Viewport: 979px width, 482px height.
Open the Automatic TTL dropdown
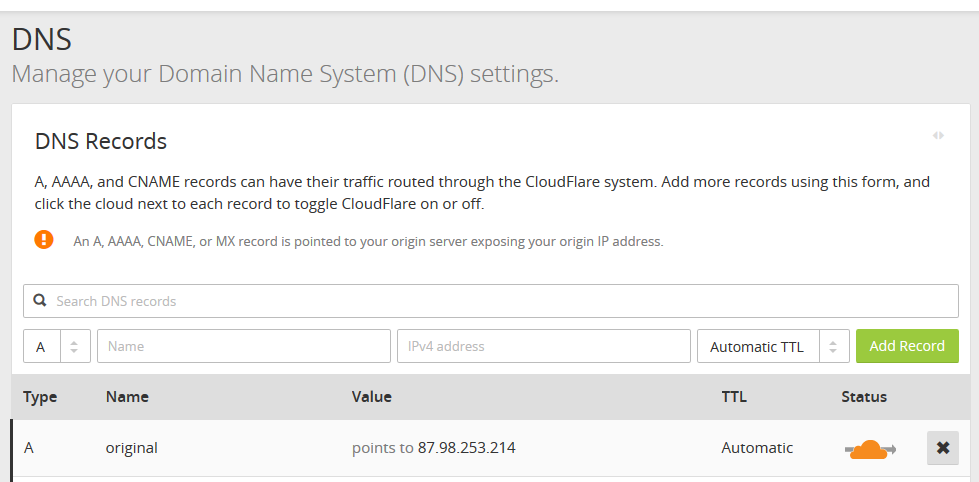(x=757, y=347)
